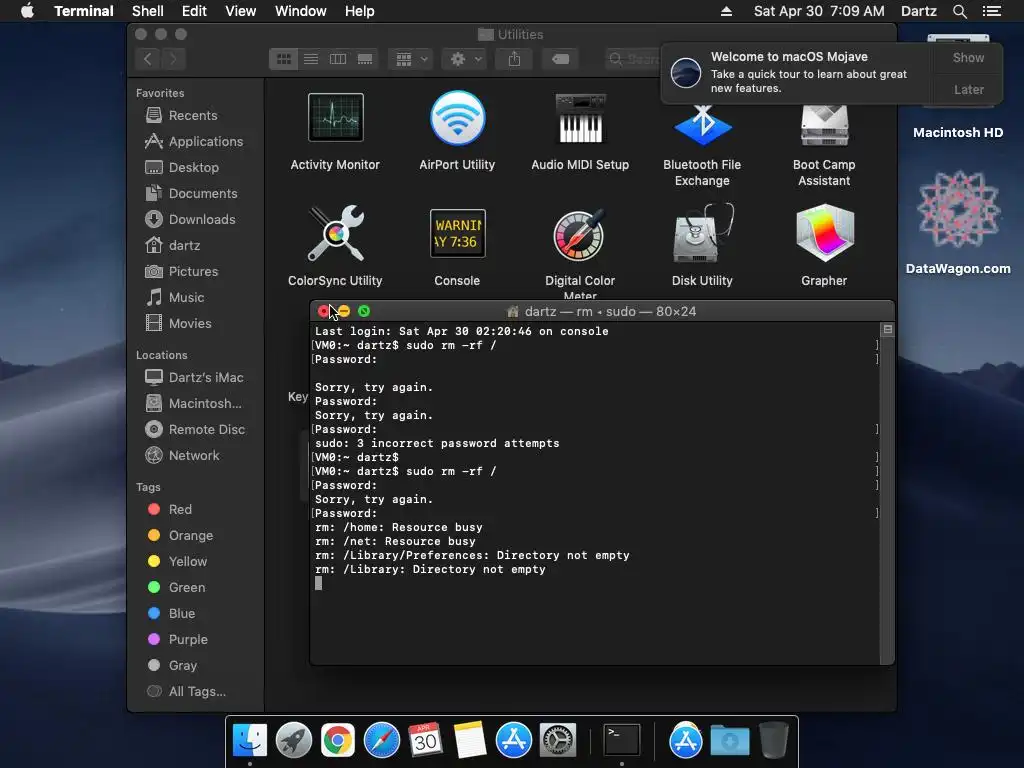The width and height of the screenshot is (1024, 768).
Task: Open the Apple menu
Action: 27,11
